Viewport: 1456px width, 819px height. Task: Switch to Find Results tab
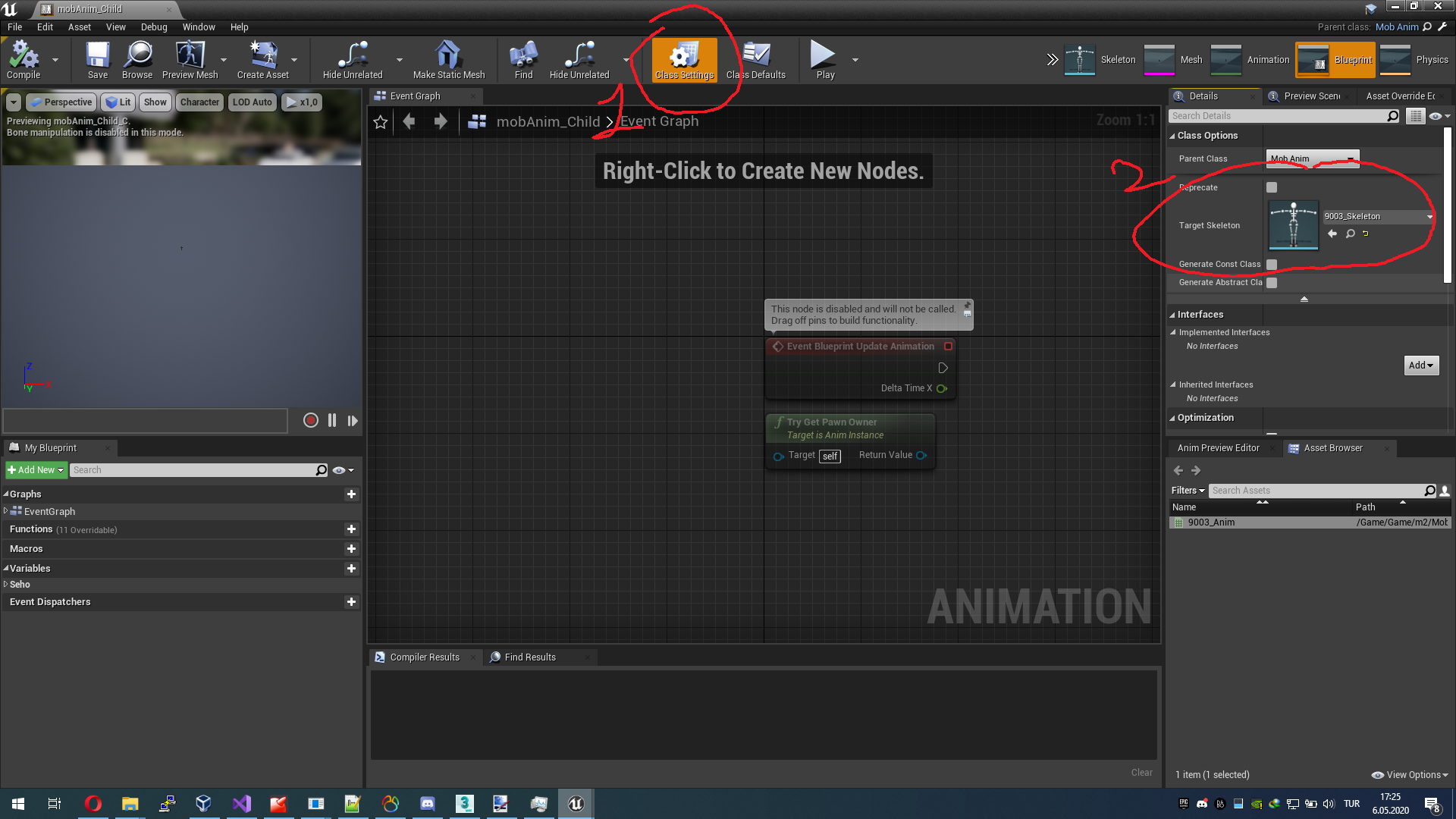529,657
